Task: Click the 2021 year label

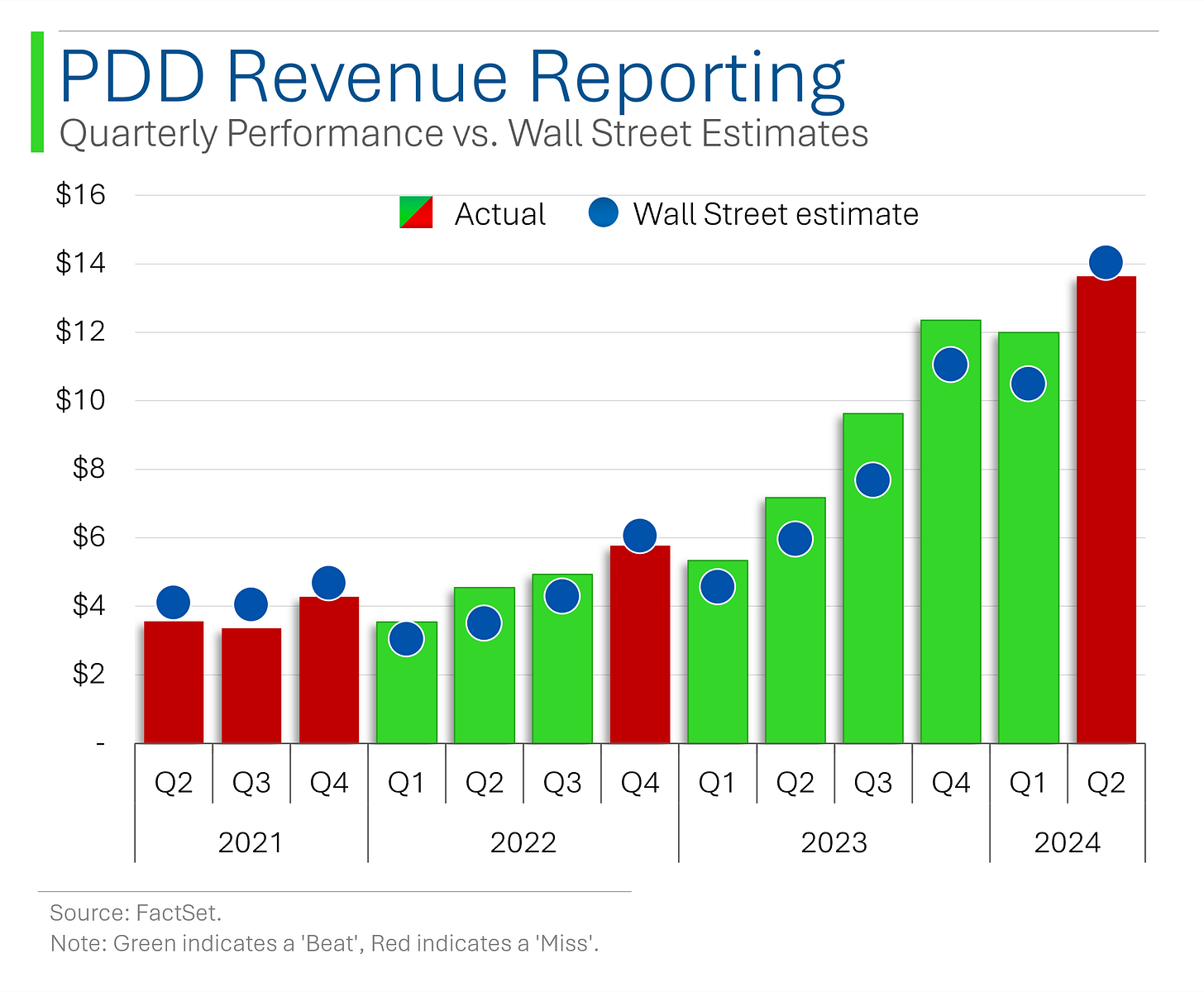Action: [251, 843]
